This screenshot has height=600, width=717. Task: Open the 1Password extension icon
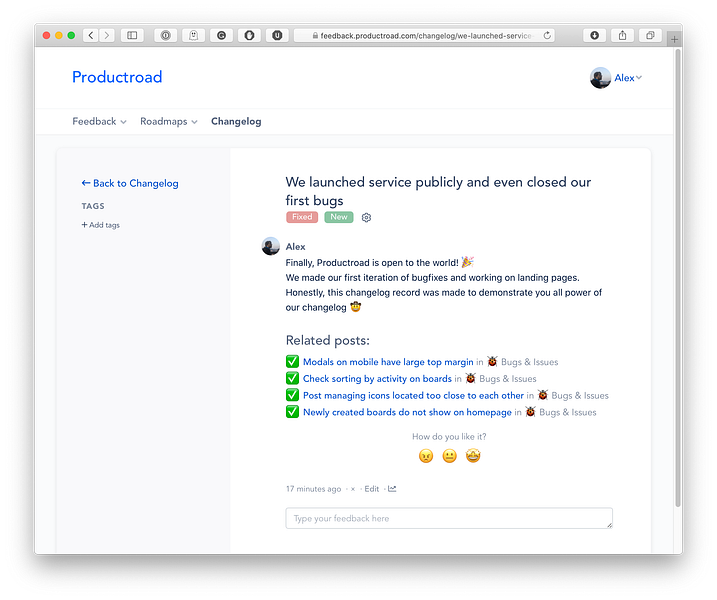click(x=166, y=35)
